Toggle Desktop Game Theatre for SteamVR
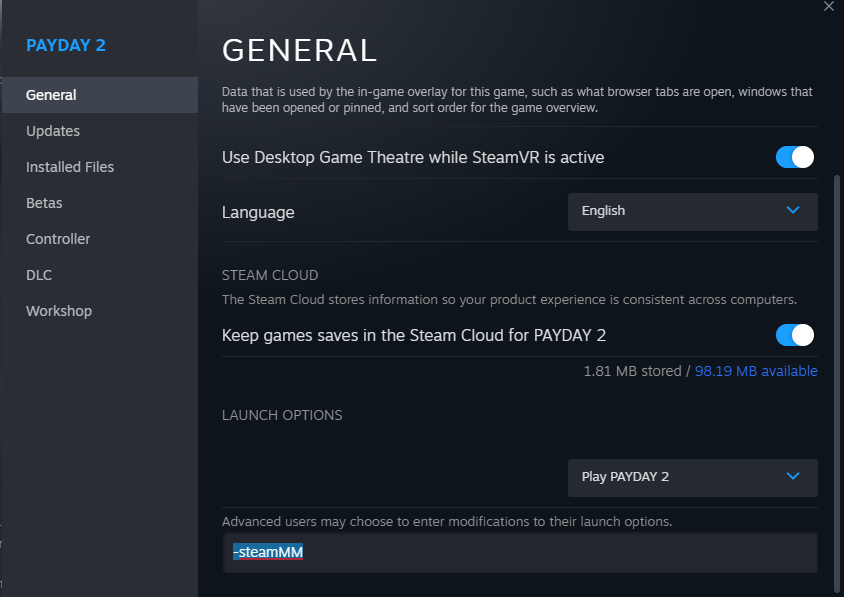The width and height of the screenshot is (844, 597). [795, 157]
